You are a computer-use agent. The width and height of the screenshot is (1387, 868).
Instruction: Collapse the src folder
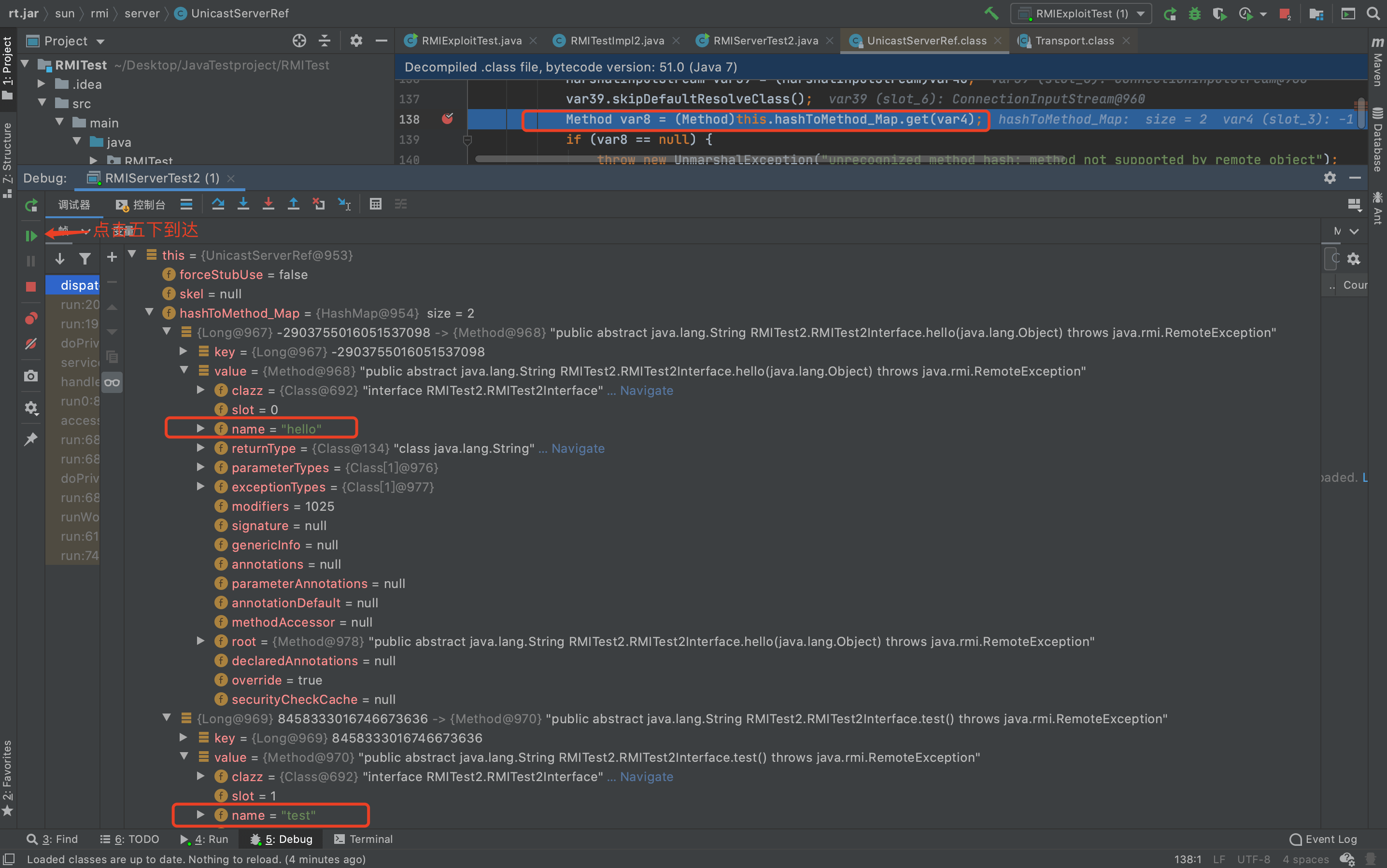[x=42, y=102]
